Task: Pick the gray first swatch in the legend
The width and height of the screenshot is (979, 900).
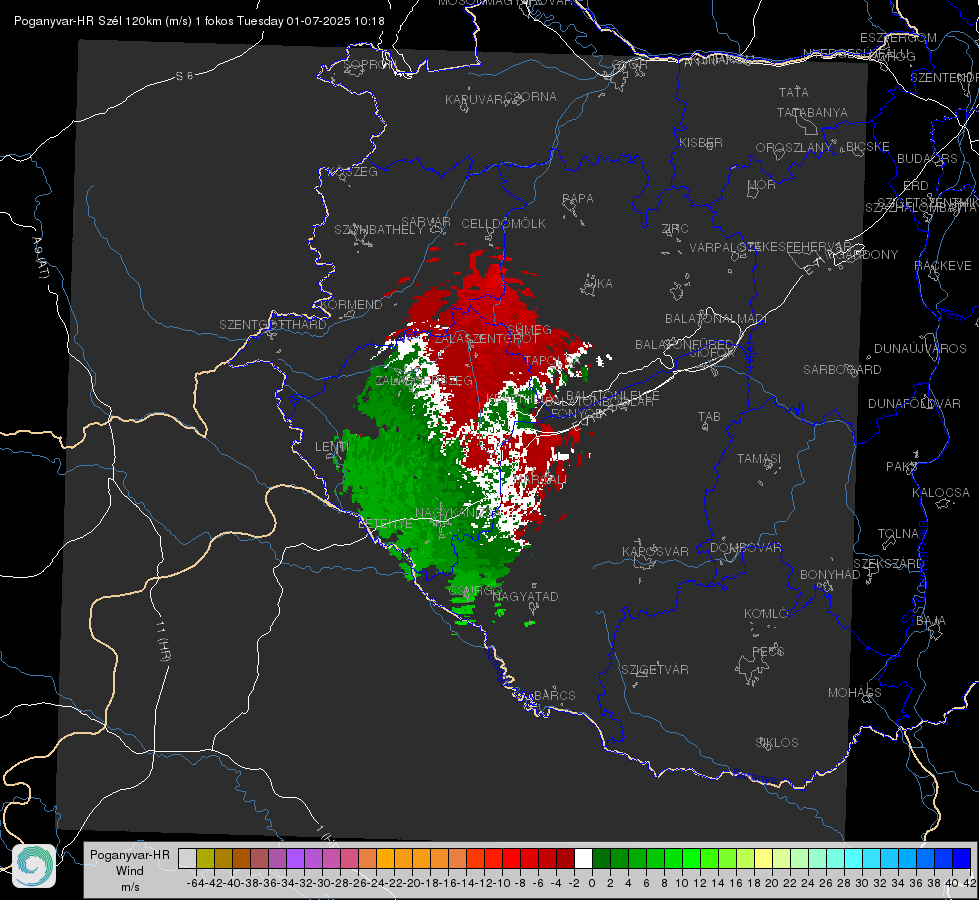Action: (187, 858)
